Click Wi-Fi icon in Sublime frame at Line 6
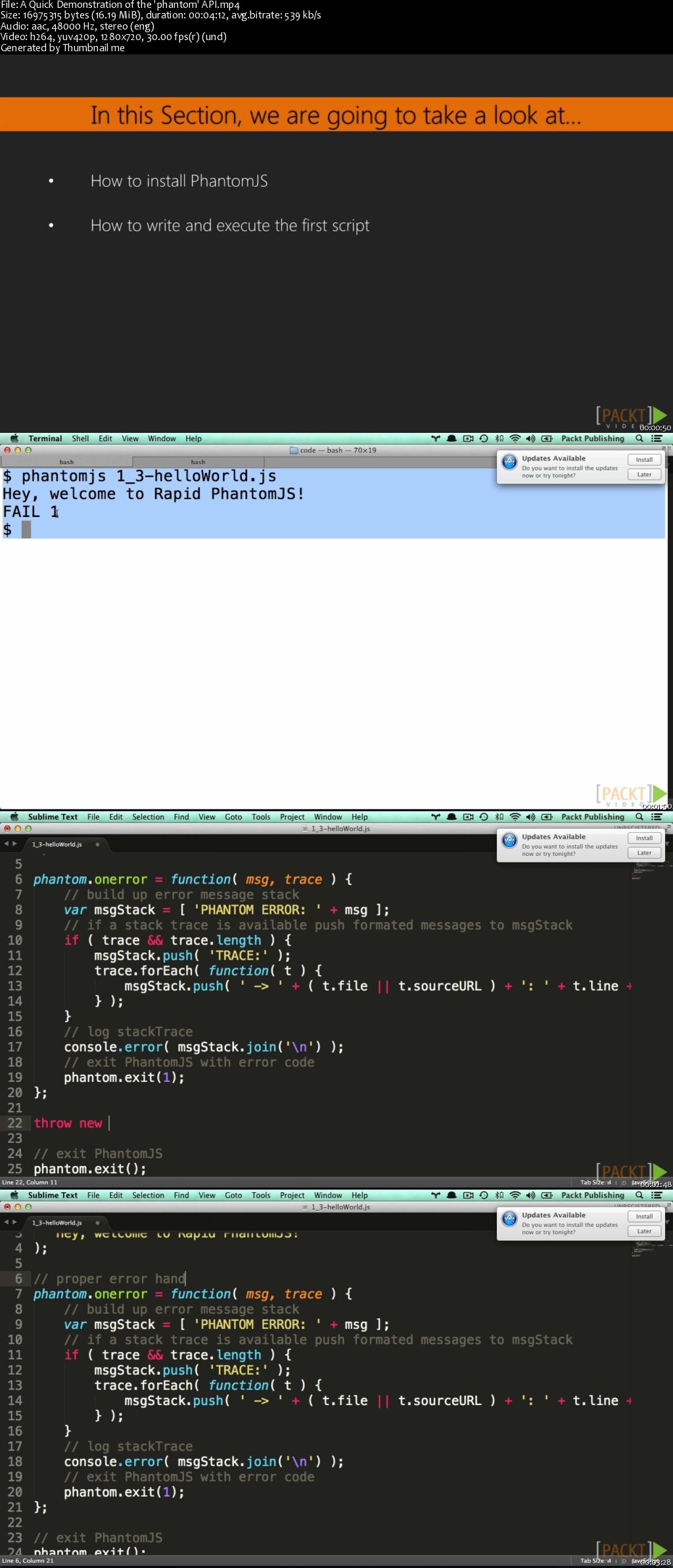 (x=515, y=1195)
